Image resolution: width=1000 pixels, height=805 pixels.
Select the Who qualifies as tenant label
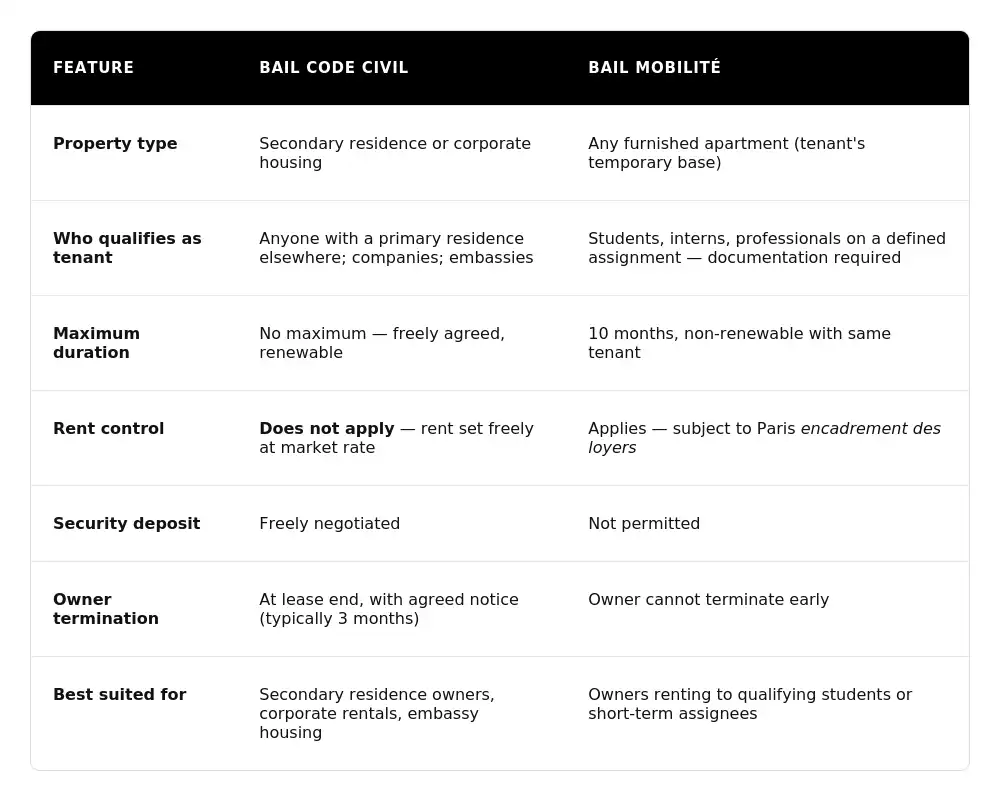[127, 248]
